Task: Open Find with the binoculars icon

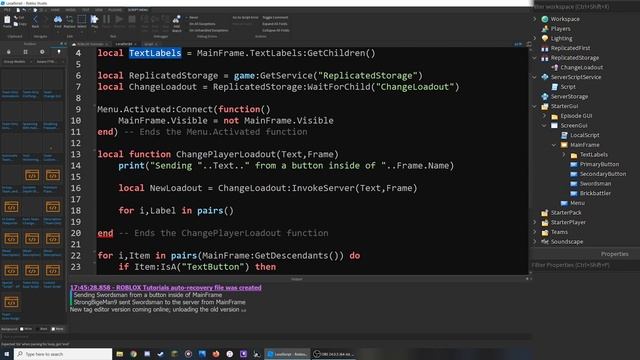Action: pyautogui.click(x=58, y=19)
